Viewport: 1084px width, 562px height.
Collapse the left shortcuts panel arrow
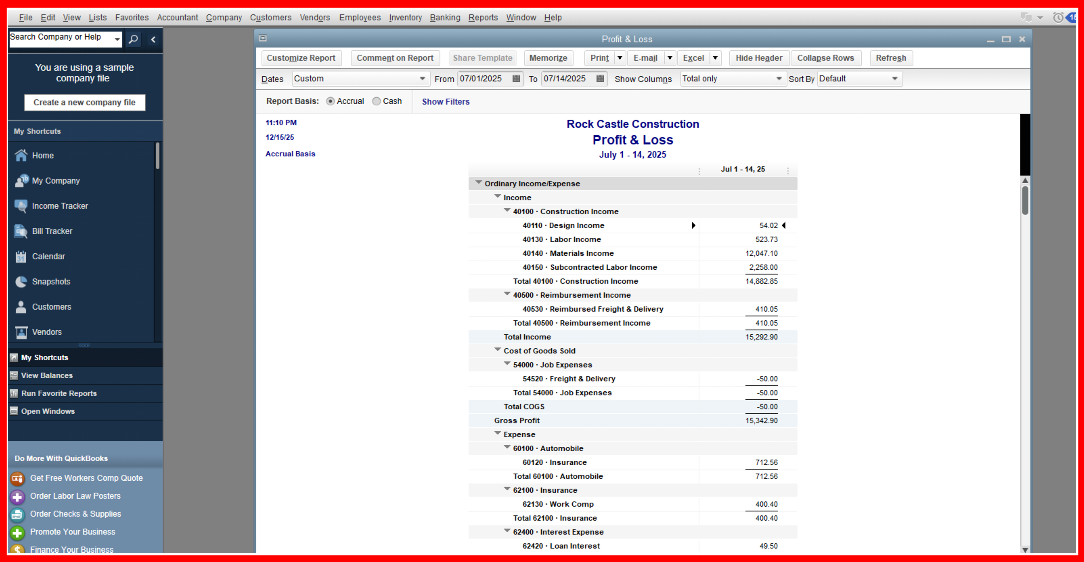point(153,39)
